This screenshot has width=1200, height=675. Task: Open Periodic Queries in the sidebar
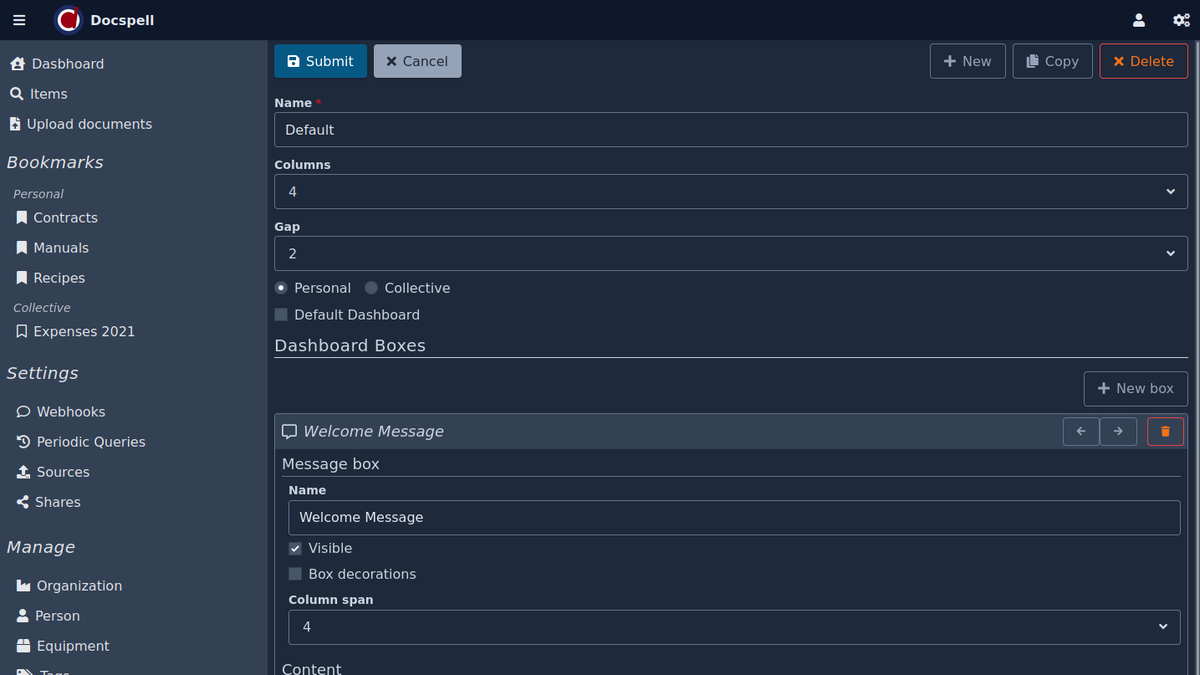(x=90, y=442)
